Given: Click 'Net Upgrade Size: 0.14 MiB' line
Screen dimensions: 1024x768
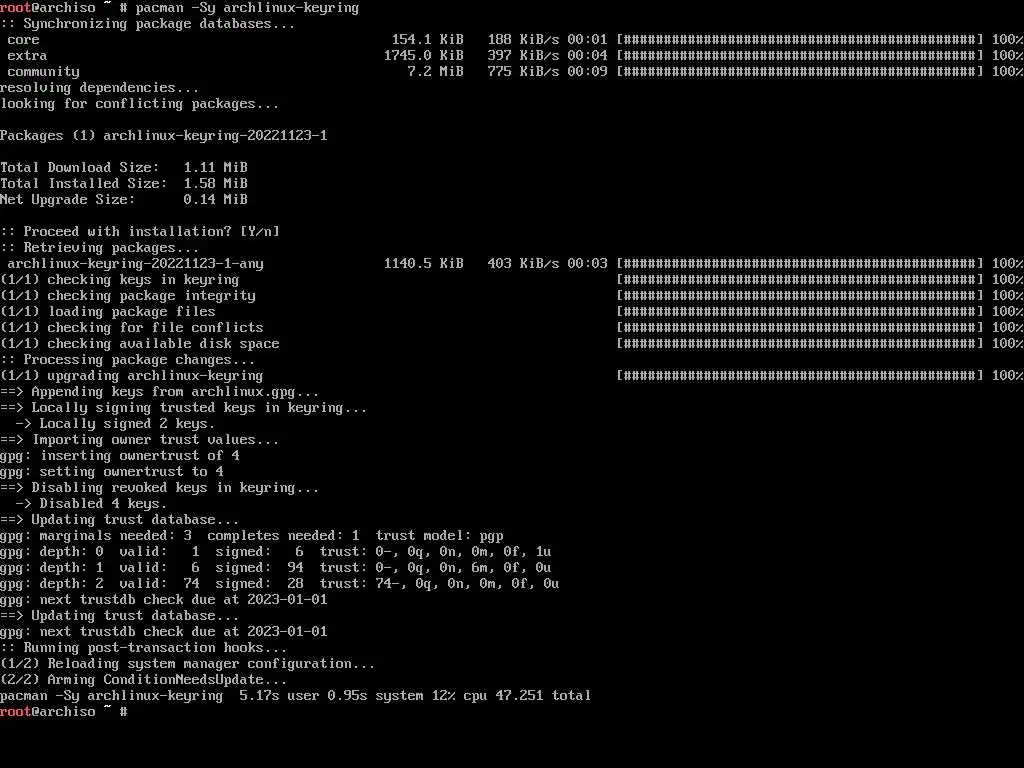Looking at the screenshot, I should 124,200.
